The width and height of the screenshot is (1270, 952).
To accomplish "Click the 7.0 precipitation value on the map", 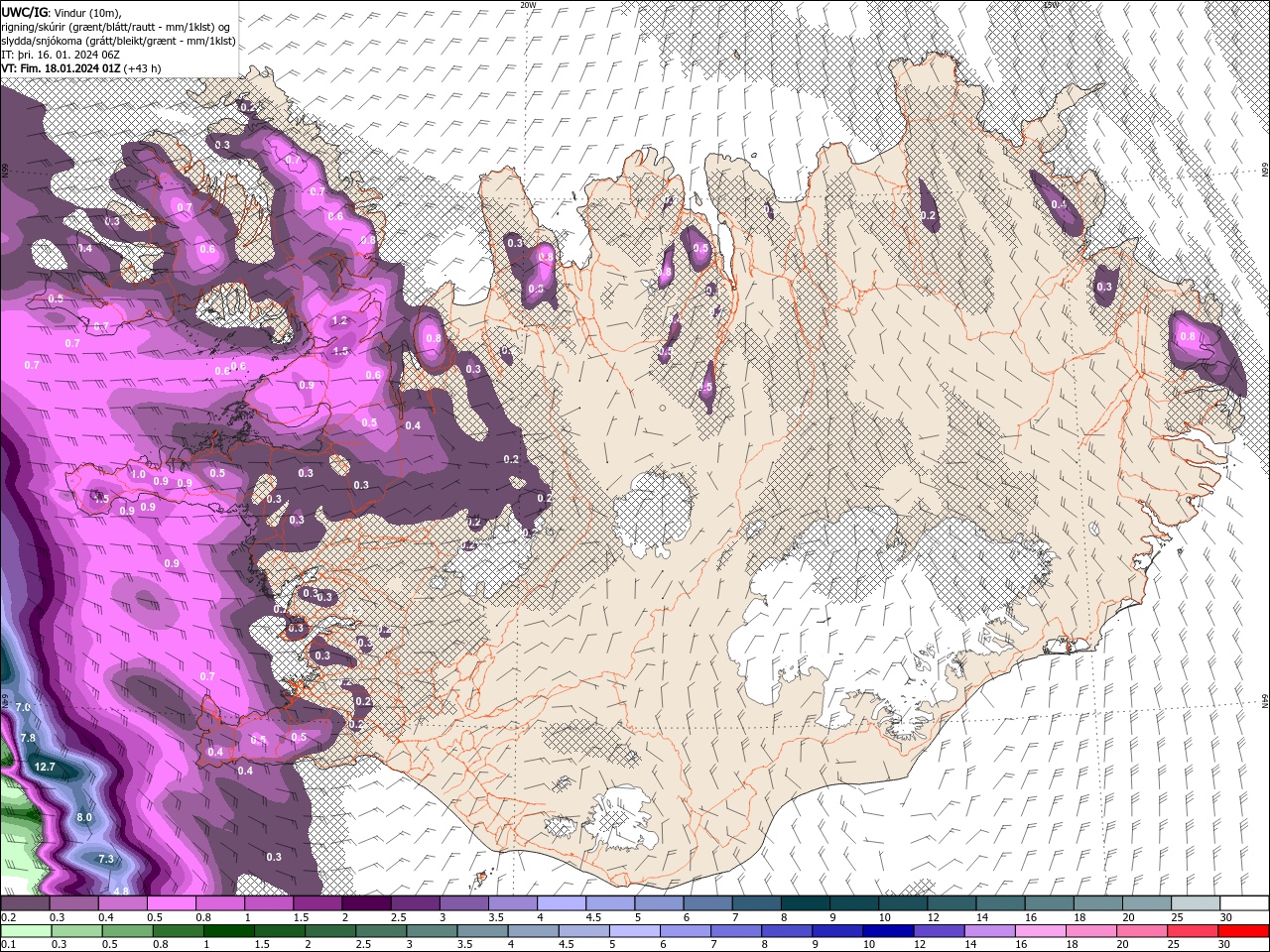I will 24,707.
